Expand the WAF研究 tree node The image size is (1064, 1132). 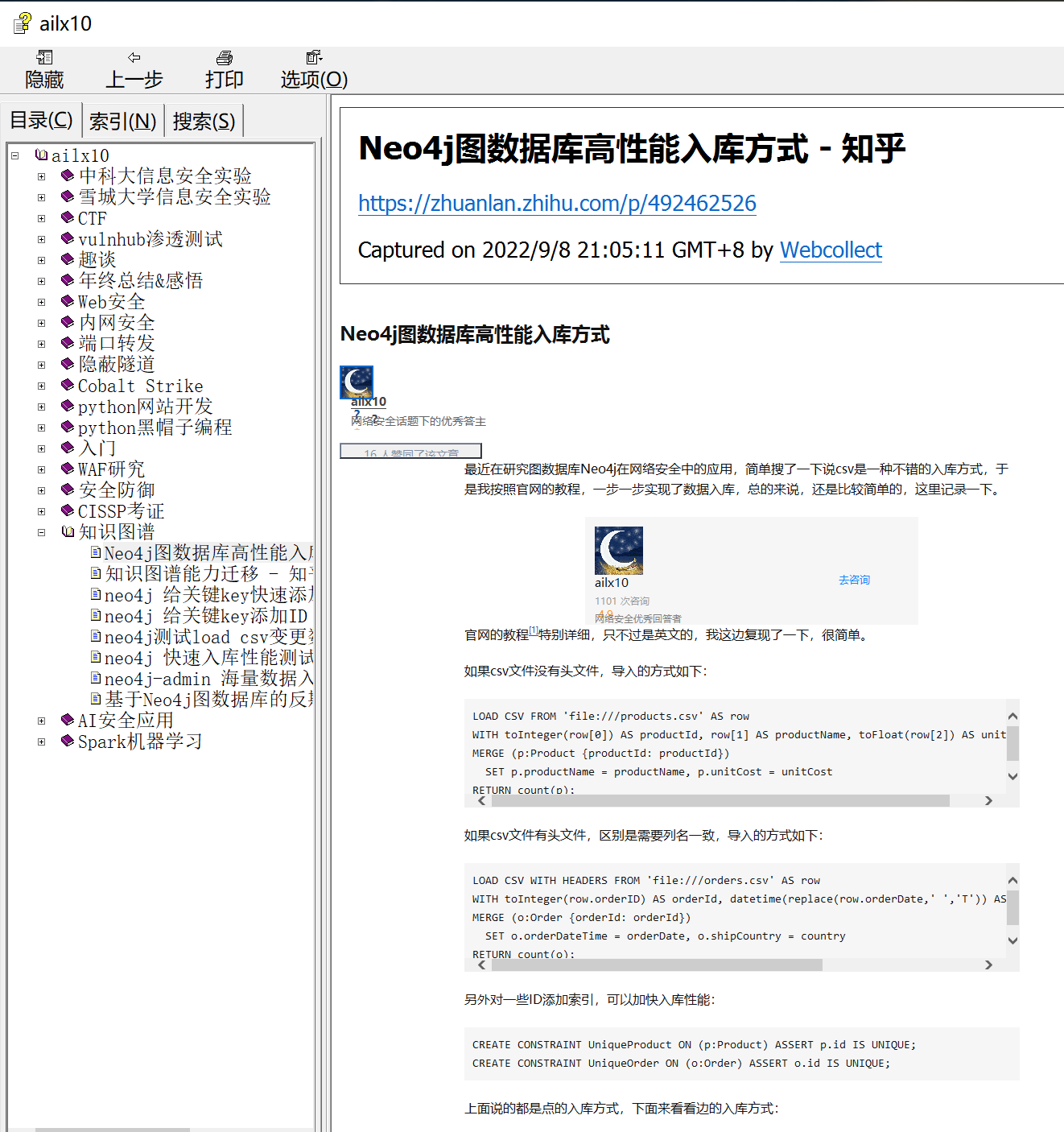coord(41,469)
